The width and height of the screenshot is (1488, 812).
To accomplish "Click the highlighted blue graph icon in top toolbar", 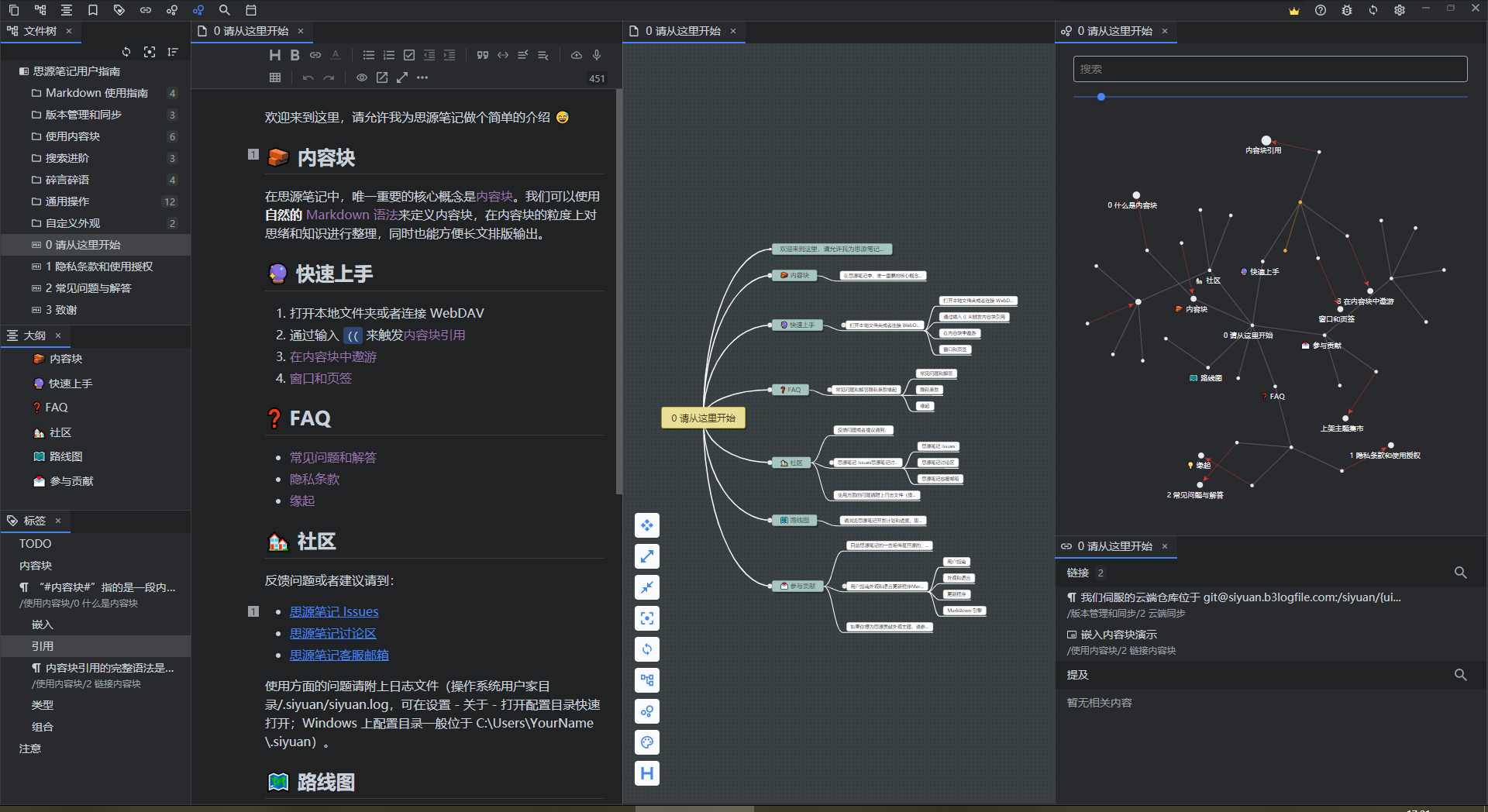I will [x=198, y=10].
